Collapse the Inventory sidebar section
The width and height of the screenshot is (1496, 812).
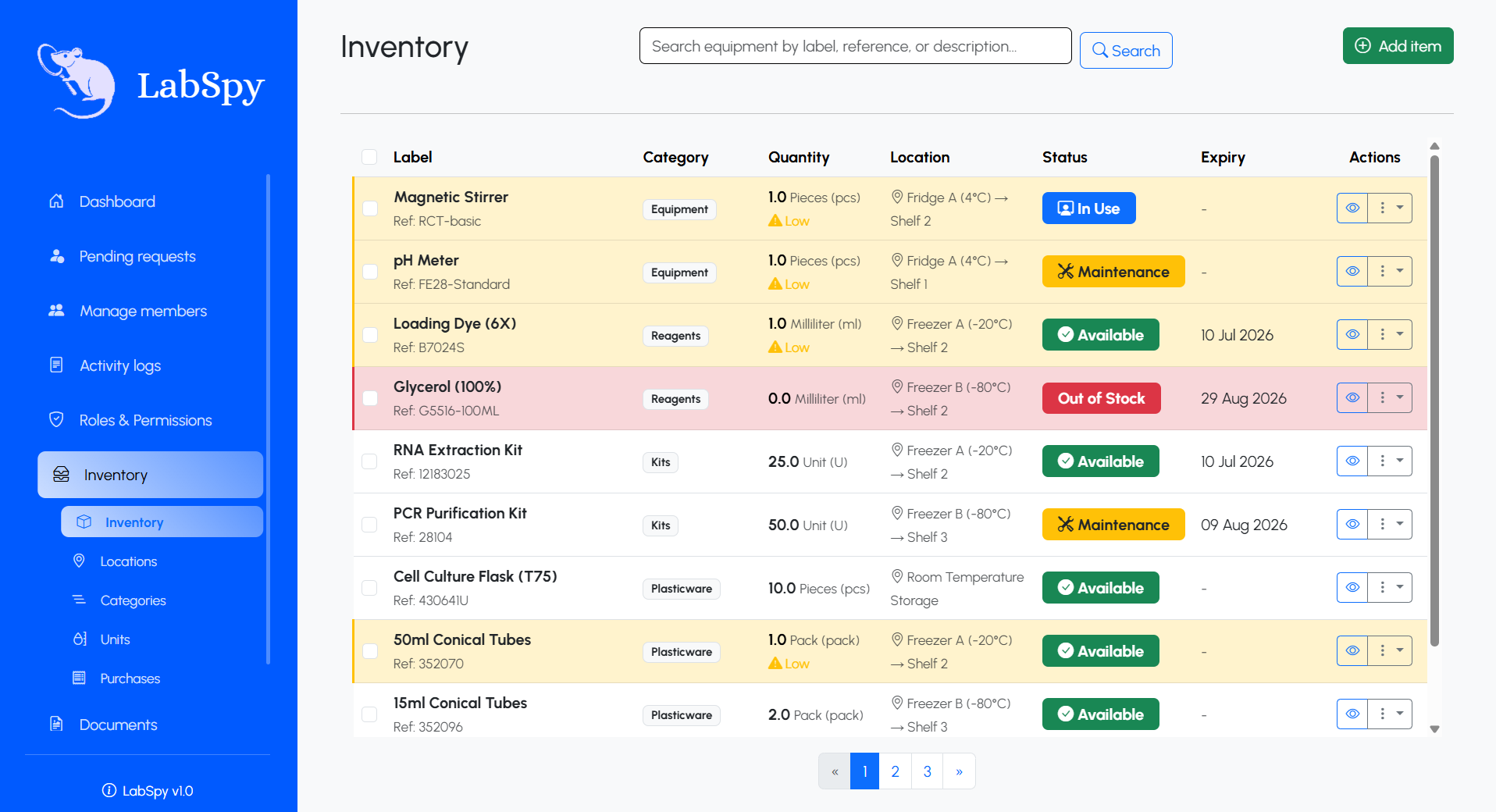pyautogui.click(x=150, y=475)
